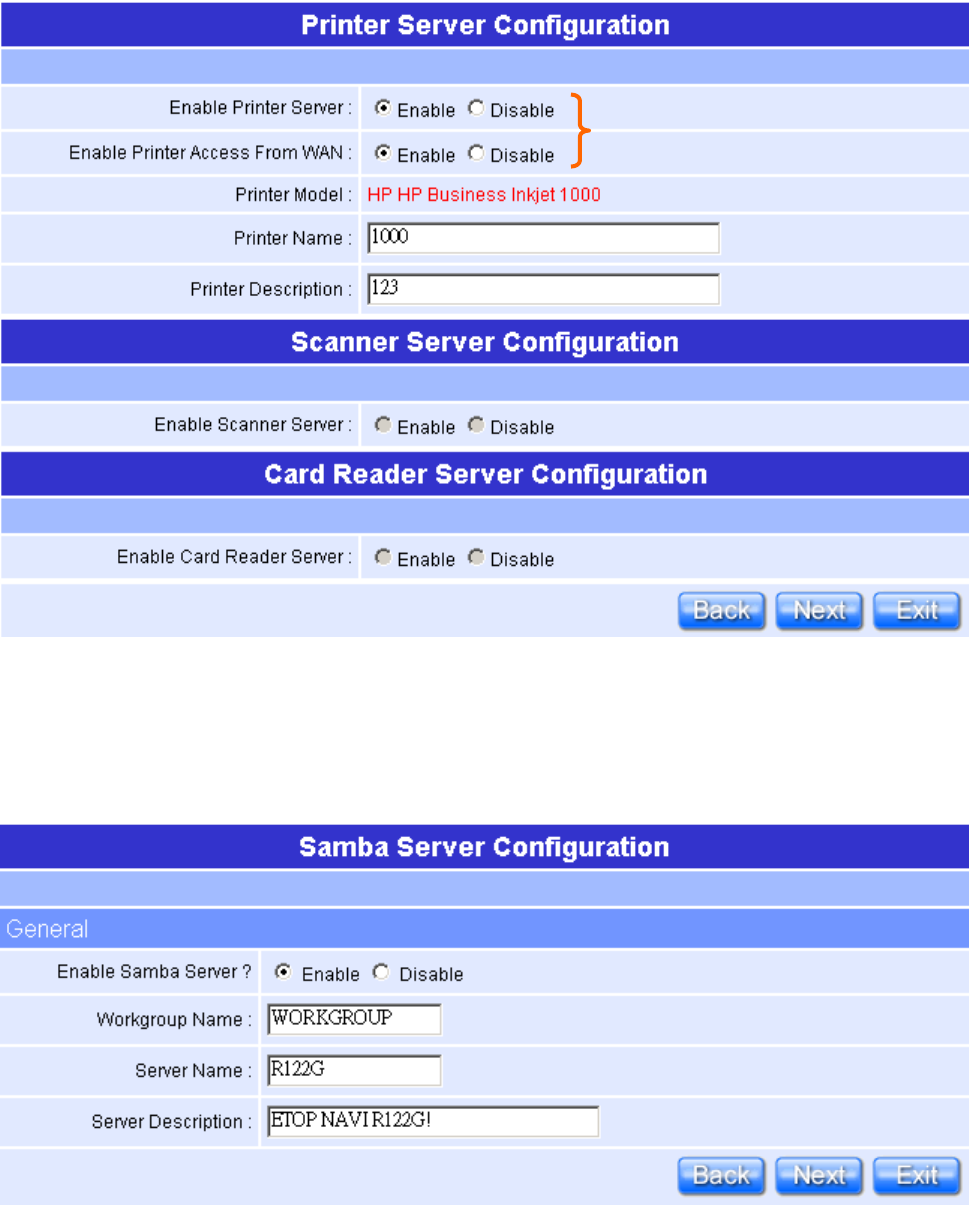Click the Workgroup Name label
The image size is (969, 1205).
point(174,1020)
